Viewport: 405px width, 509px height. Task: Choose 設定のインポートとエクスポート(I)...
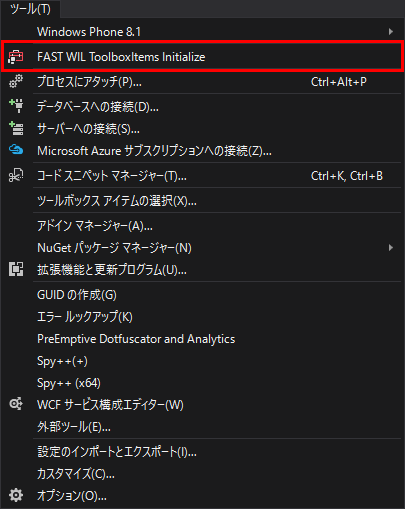(x=202, y=452)
